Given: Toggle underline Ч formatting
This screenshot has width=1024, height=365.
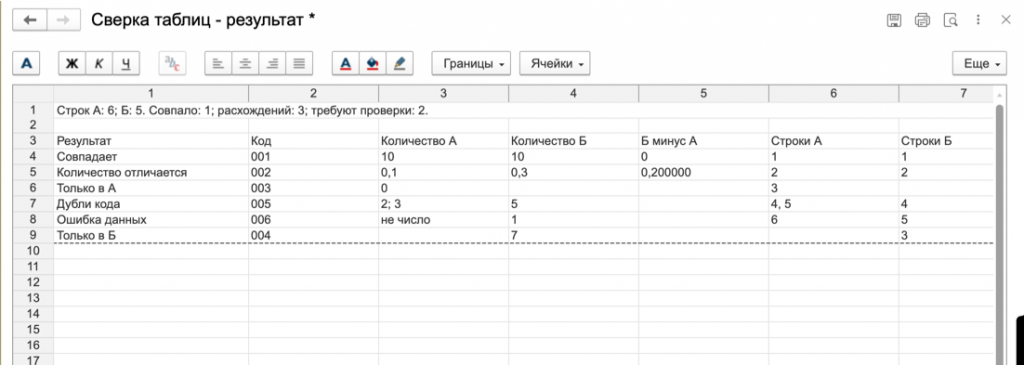Looking at the screenshot, I should [x=126, y=63].
